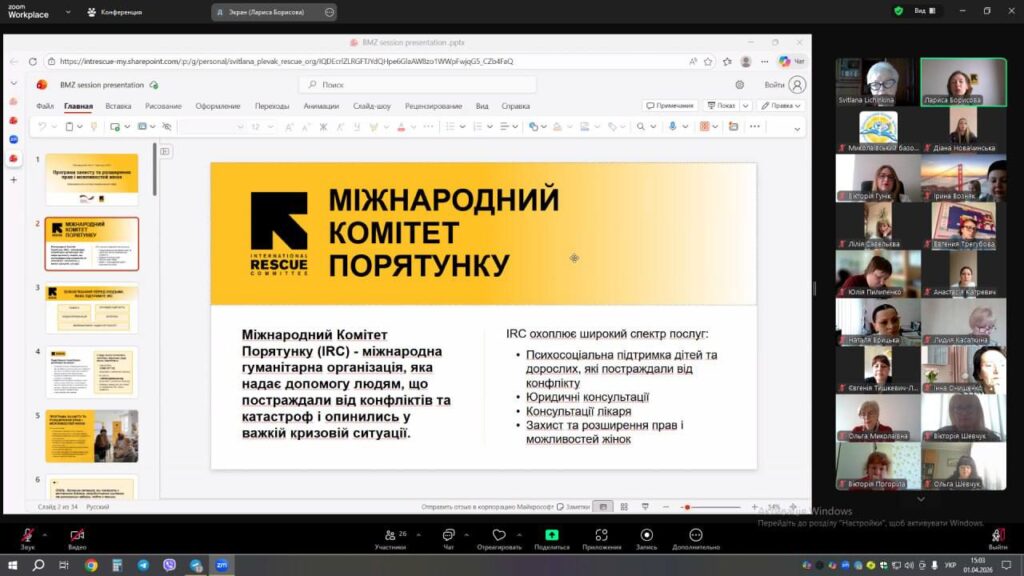This screenshot has width=1024, height=576.
Task: Toggle the Заметки notes pane
Action: click(x=573, y=507)
